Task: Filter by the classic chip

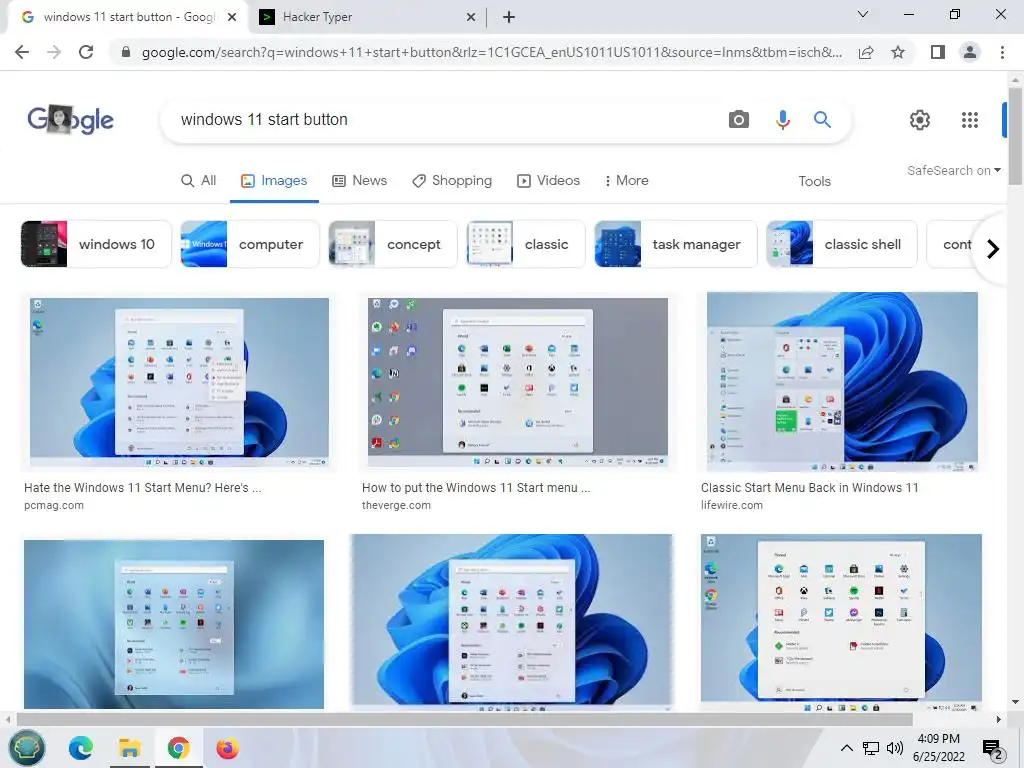Action: 526,244
